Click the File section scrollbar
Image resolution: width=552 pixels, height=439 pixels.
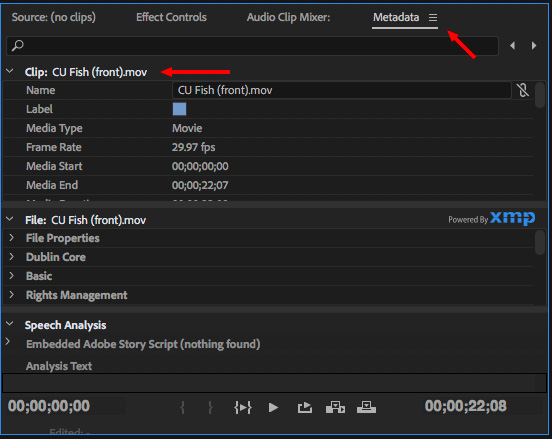tap(540, 242)
